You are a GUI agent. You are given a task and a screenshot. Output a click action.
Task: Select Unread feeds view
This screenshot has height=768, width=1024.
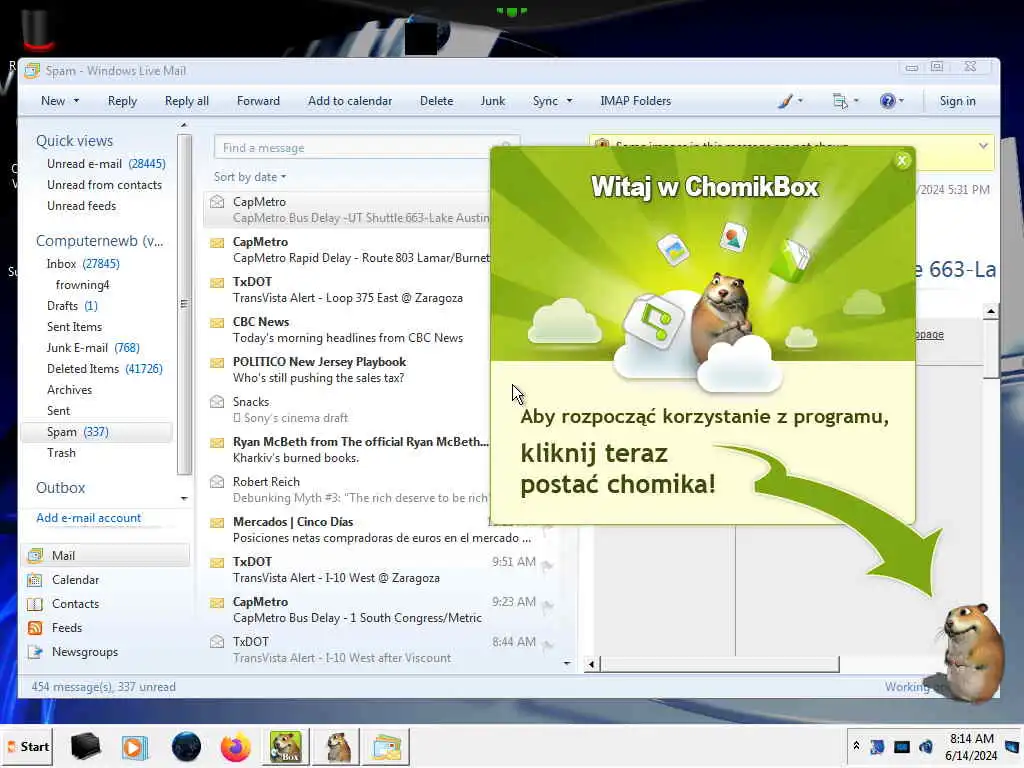pyautogui.click(x=82, y=206)
